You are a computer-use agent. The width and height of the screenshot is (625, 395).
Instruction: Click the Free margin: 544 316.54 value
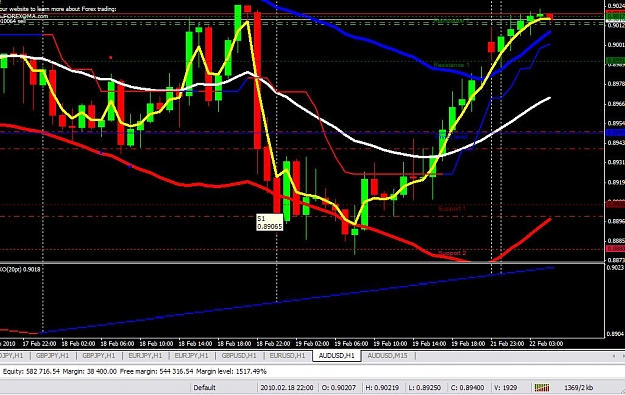coord(156,371)
